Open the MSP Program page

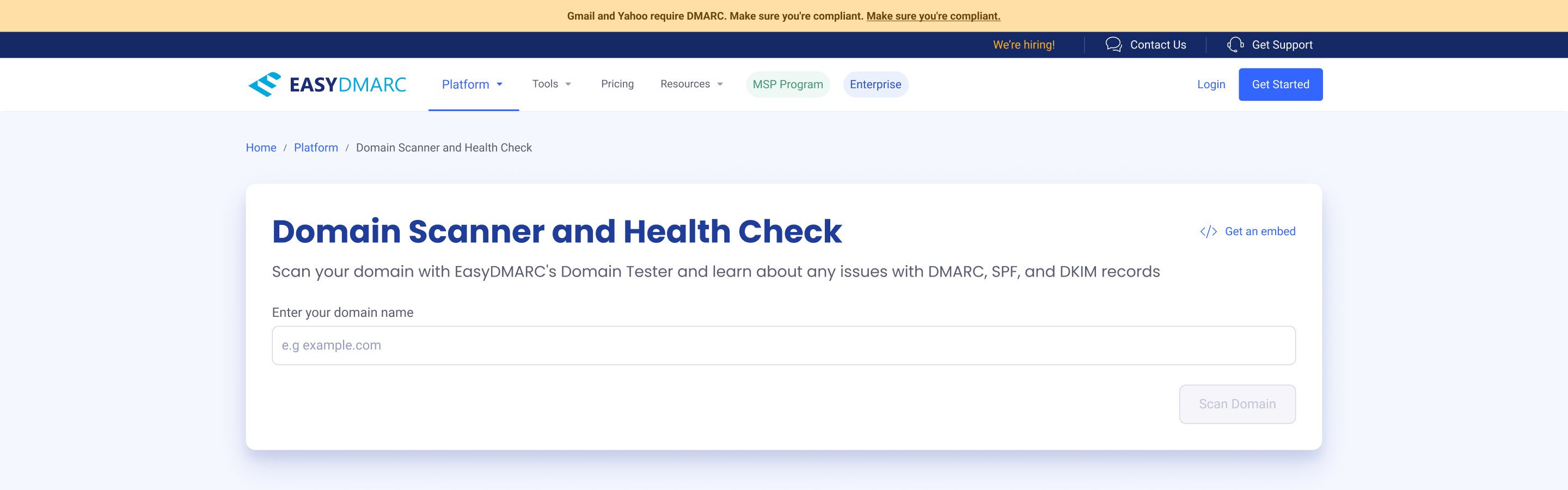click(x=788, y=84)
